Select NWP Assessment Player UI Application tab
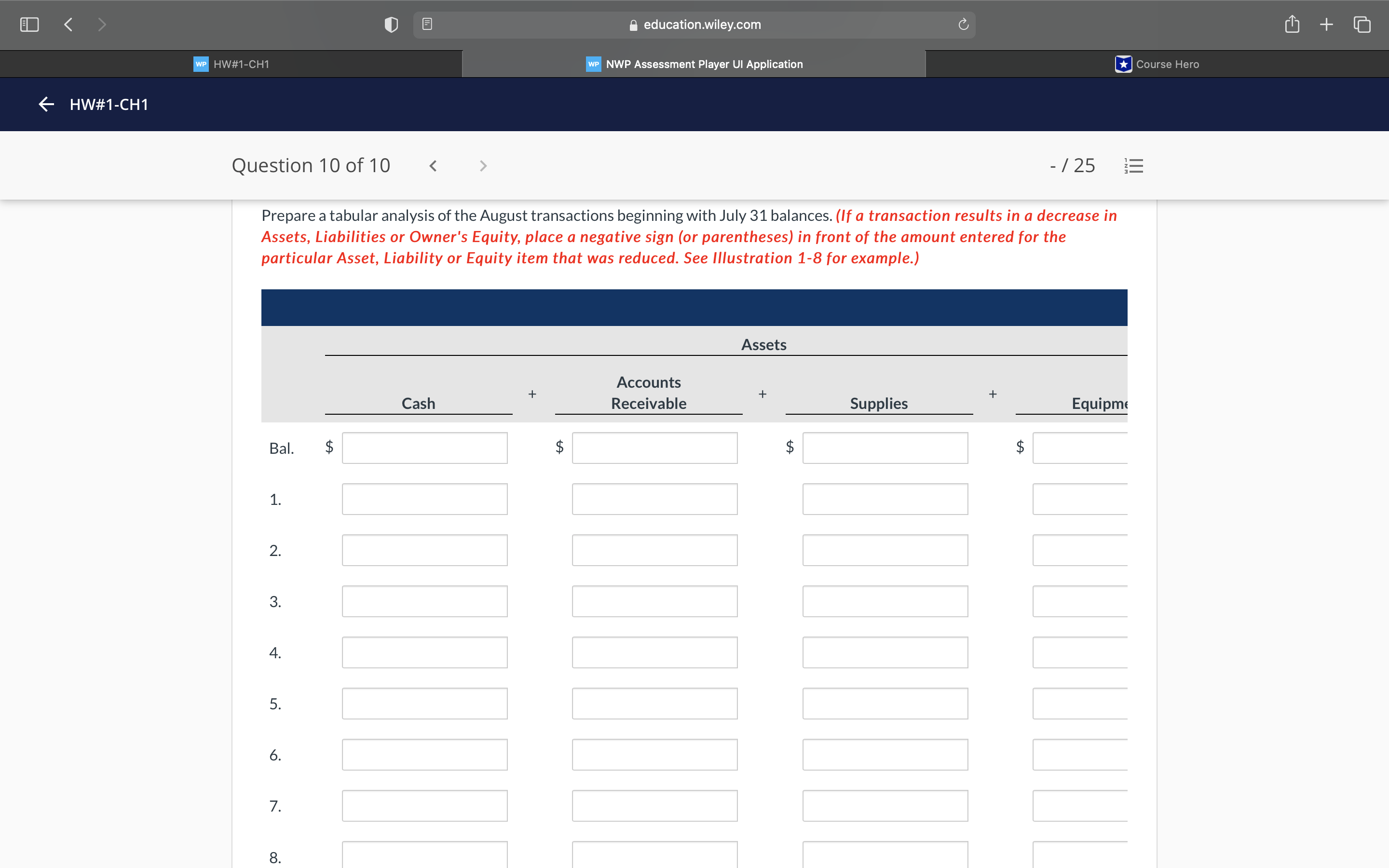The width and height of the screenshot is (1389, 868). coord(694,64)
